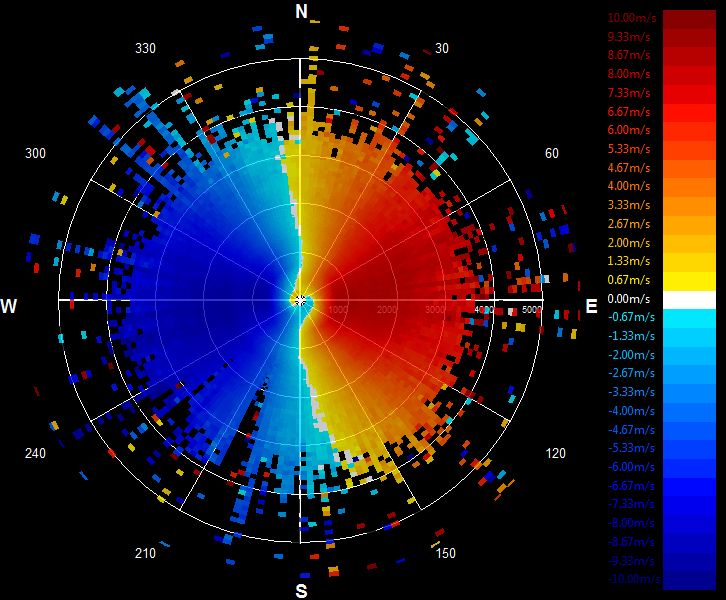
Task: Click the 300 degree azimuth label
Action: click(x=35, y=153)
